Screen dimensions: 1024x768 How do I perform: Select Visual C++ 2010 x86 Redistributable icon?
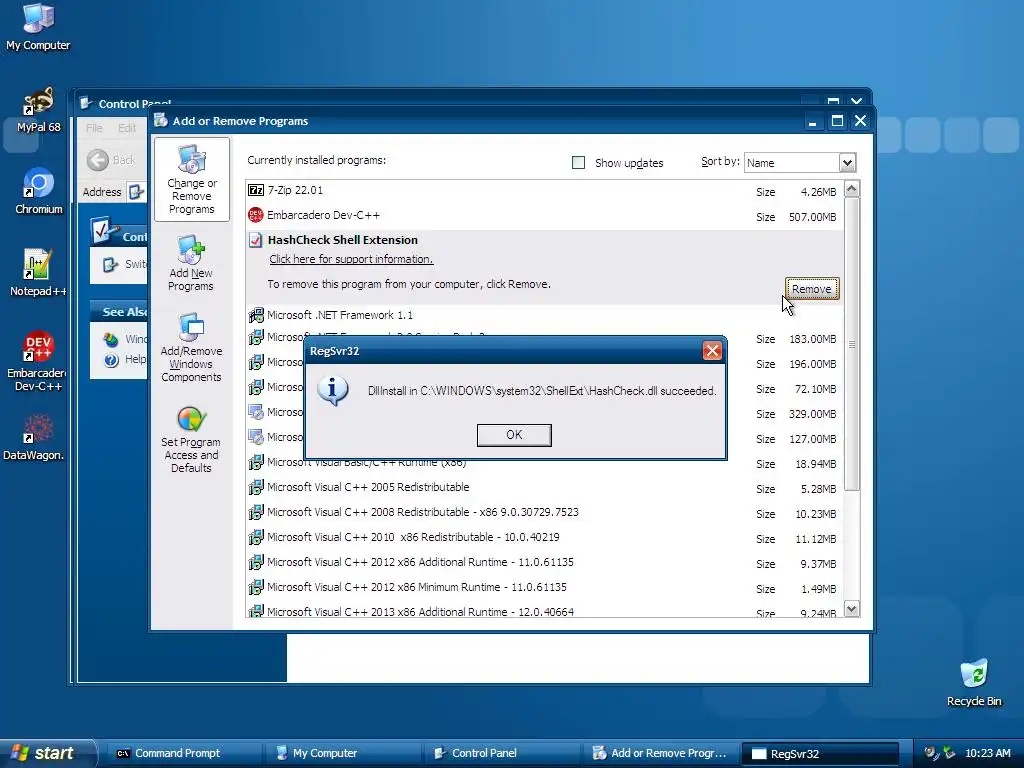tap(256, 537)
